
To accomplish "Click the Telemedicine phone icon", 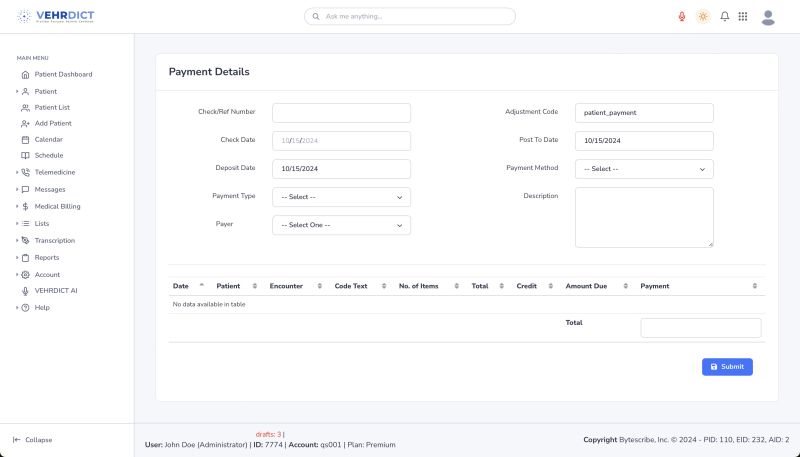I will [26, 172].
